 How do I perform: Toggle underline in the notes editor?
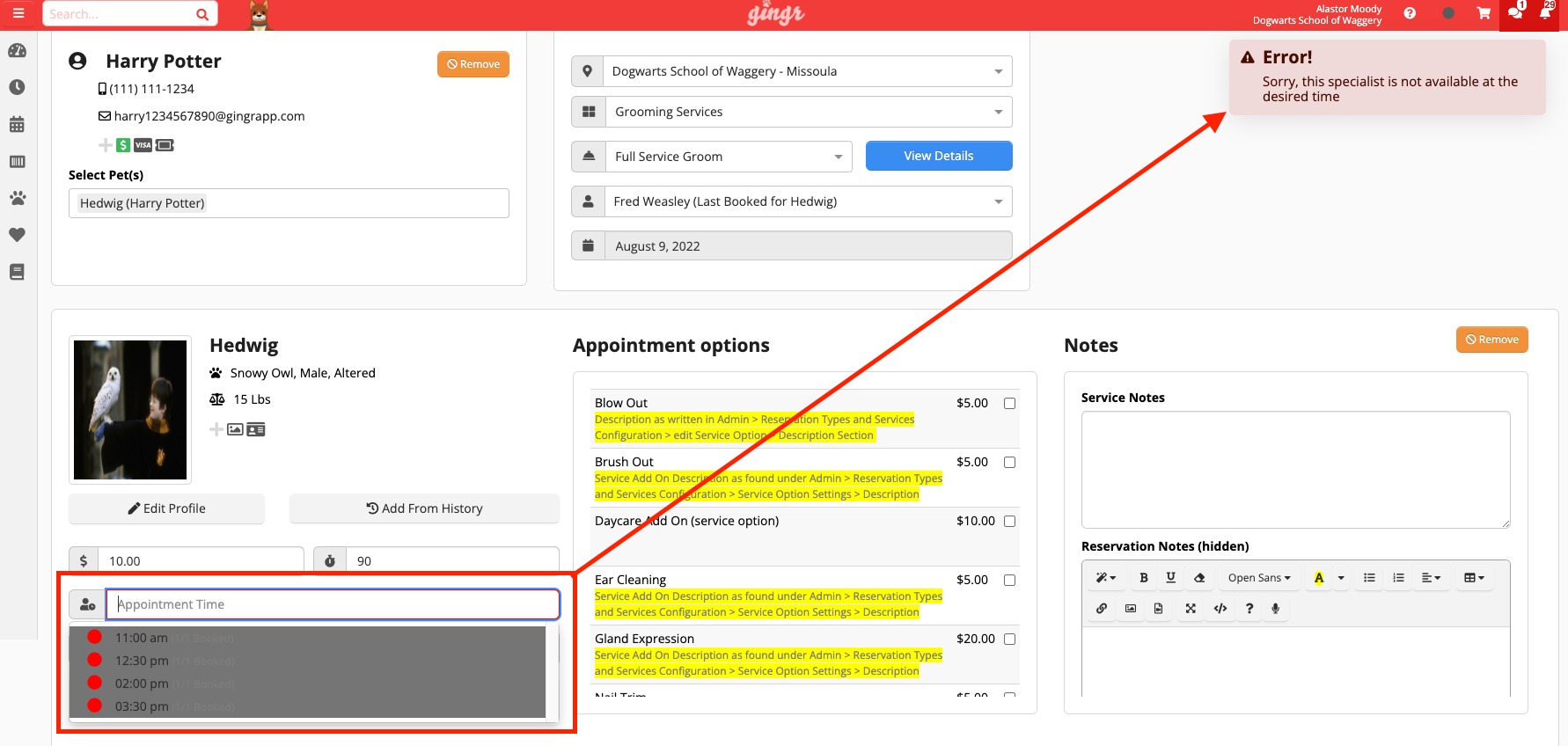pos(1170,578)
